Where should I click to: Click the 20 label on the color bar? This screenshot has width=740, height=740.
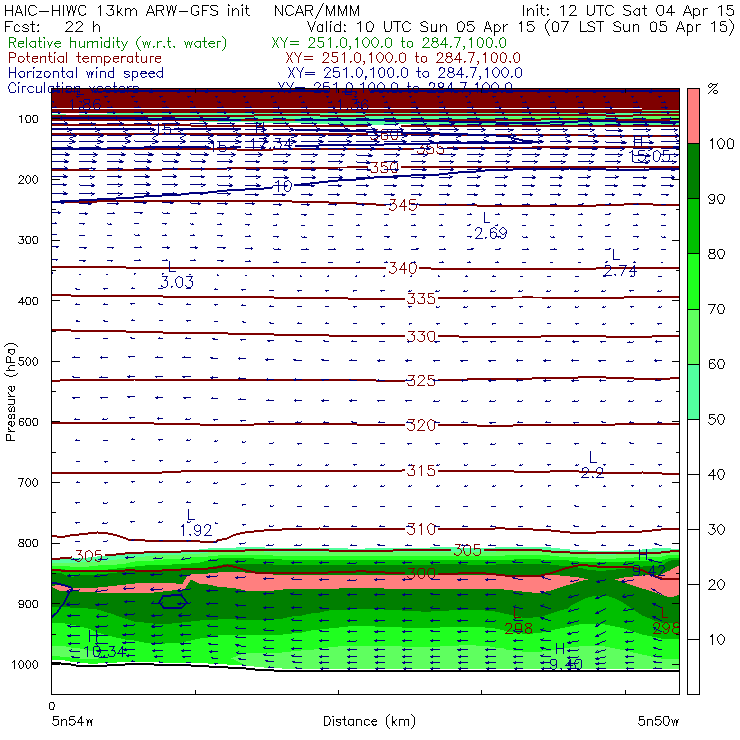[717, 585]
